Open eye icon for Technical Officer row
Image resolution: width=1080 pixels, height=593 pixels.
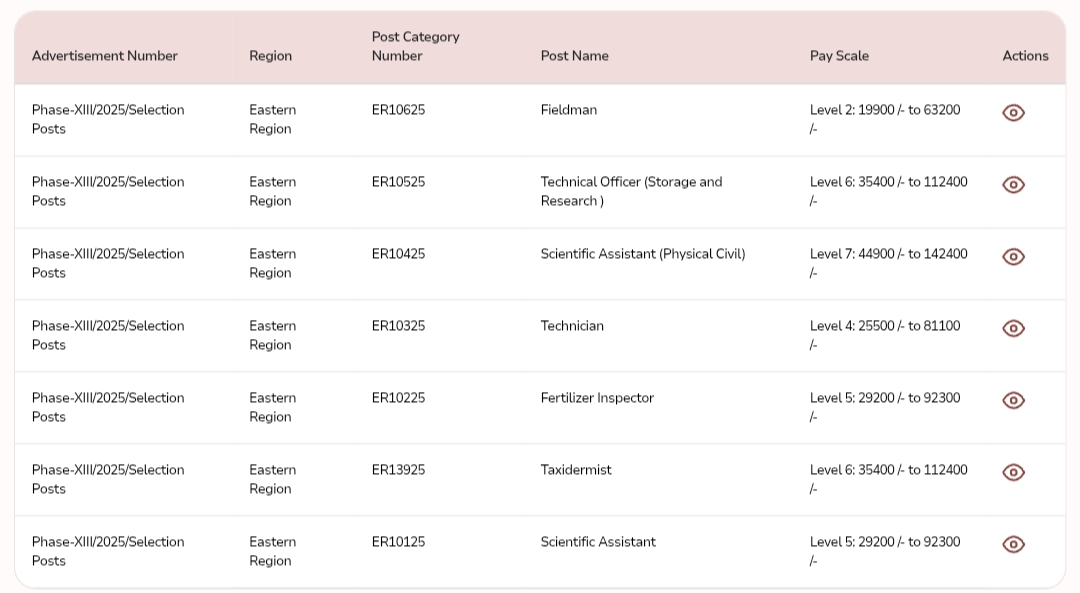pos(1013,185)
